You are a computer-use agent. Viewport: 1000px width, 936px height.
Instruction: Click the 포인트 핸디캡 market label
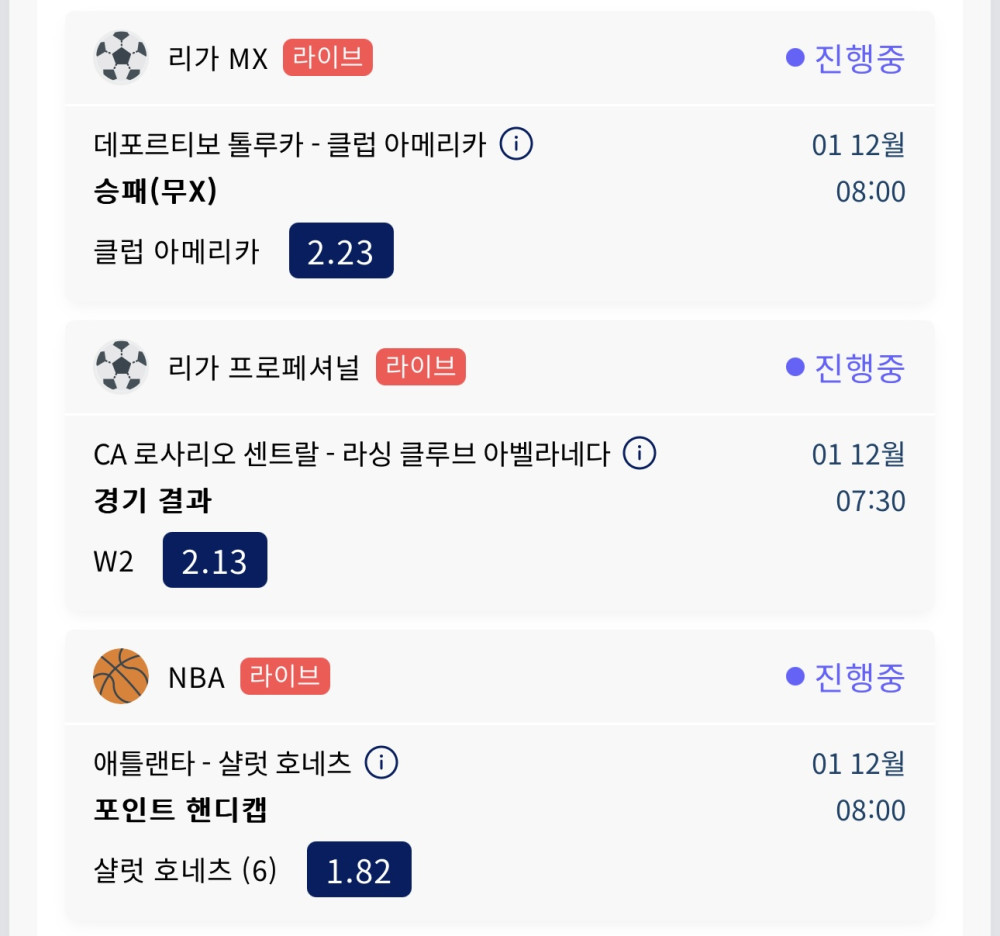click(181, 809)
